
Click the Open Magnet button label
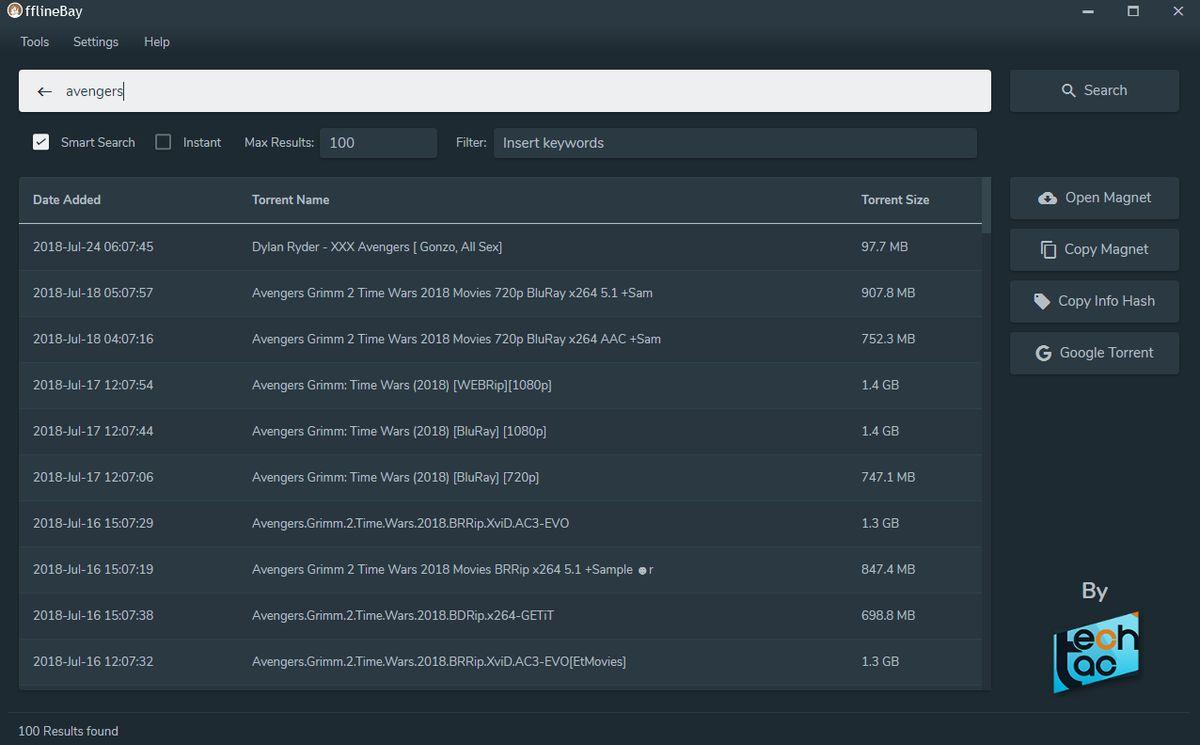click(x=1108, y=198)
